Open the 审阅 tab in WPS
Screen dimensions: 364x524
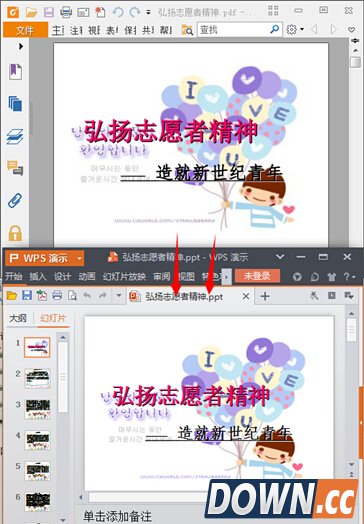click(x=162, y=276)
